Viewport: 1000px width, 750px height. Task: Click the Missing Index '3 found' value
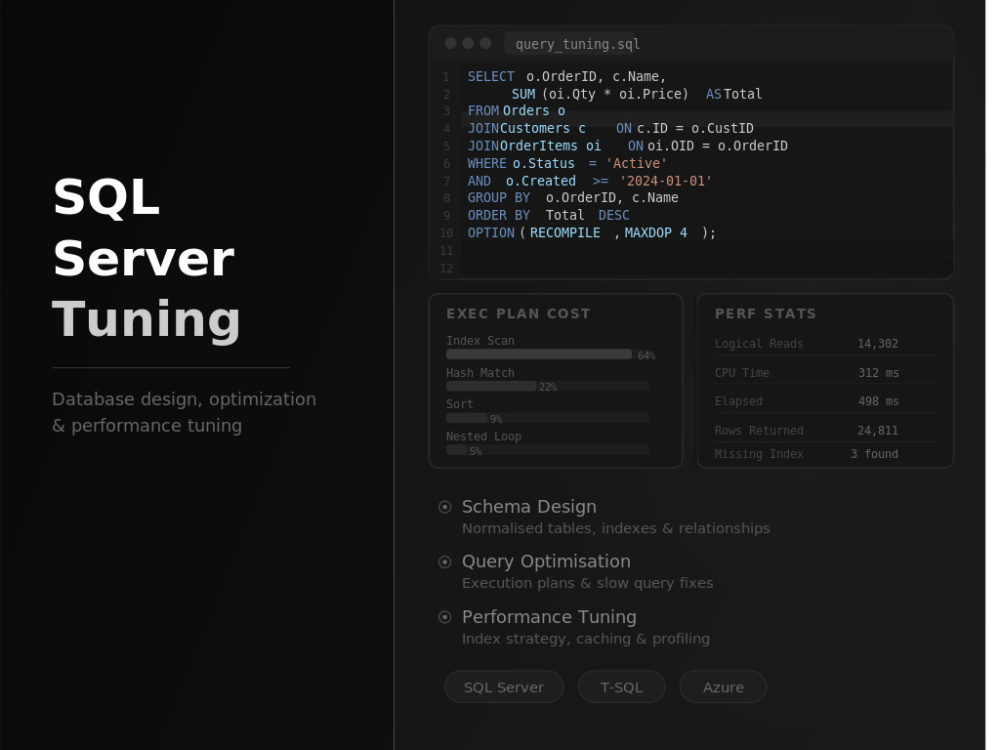click(x=874, y=454)
